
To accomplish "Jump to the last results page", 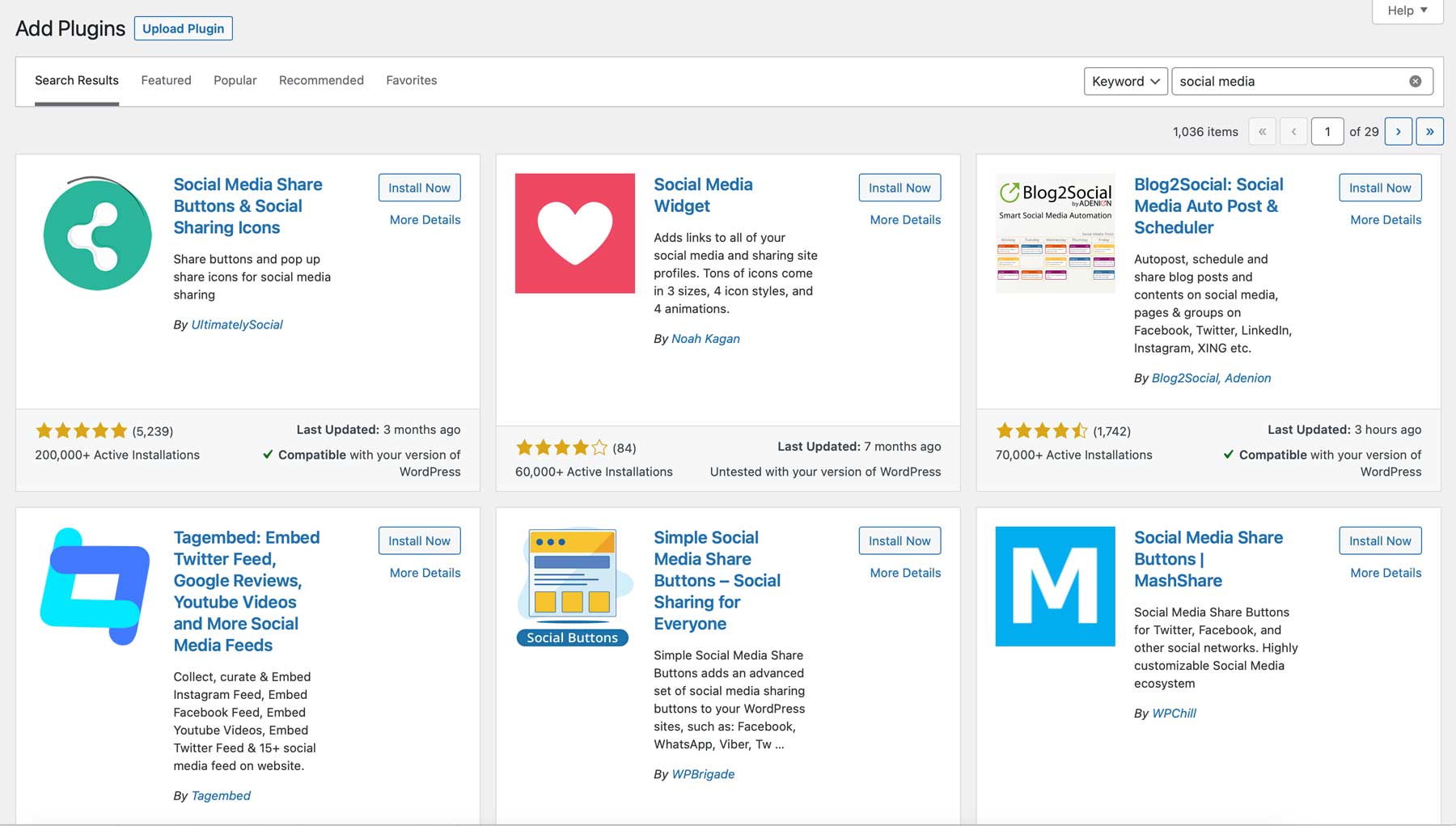I will coord(1430,130).
